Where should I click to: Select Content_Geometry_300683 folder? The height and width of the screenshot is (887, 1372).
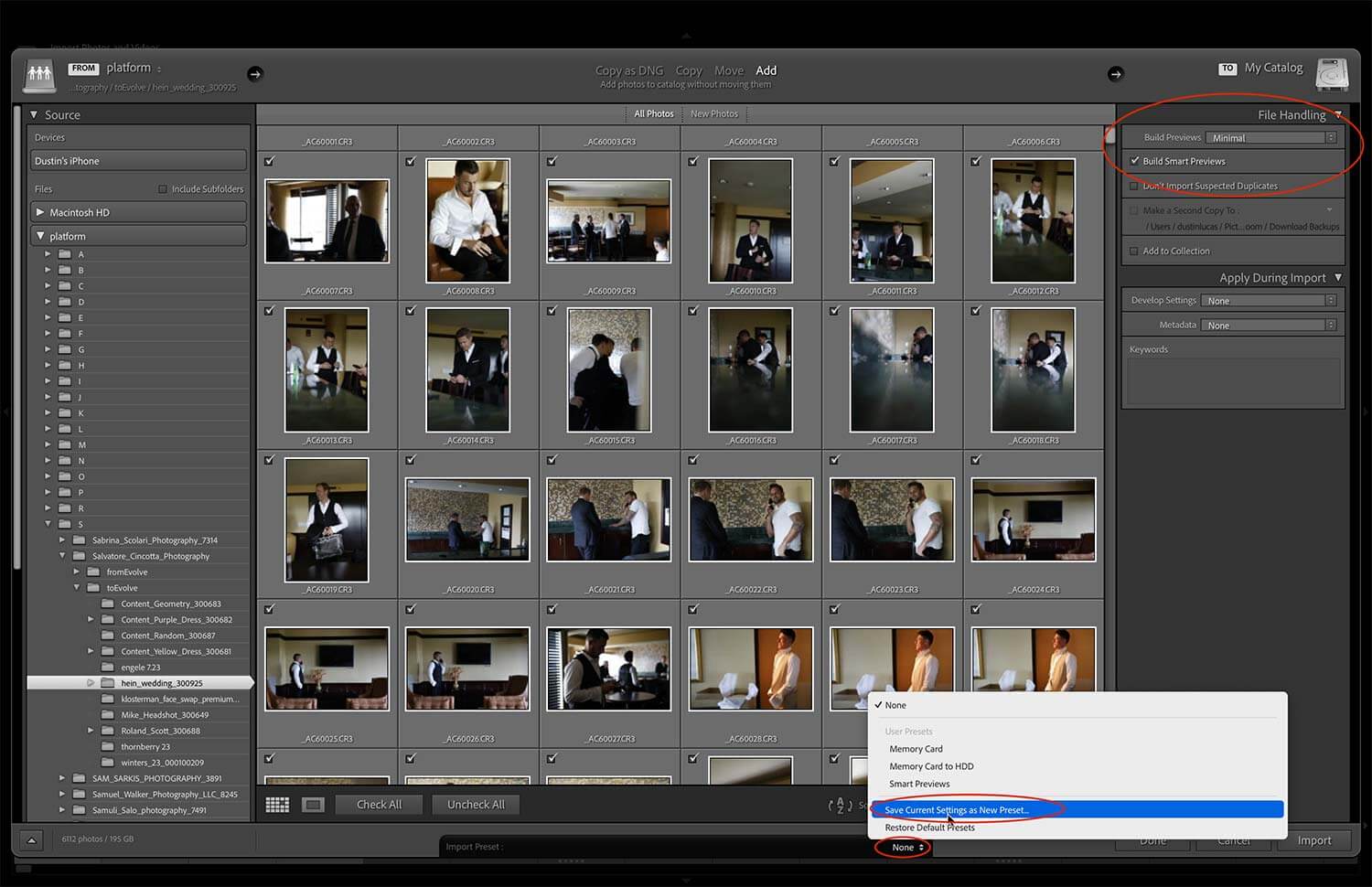pos(171,604)
